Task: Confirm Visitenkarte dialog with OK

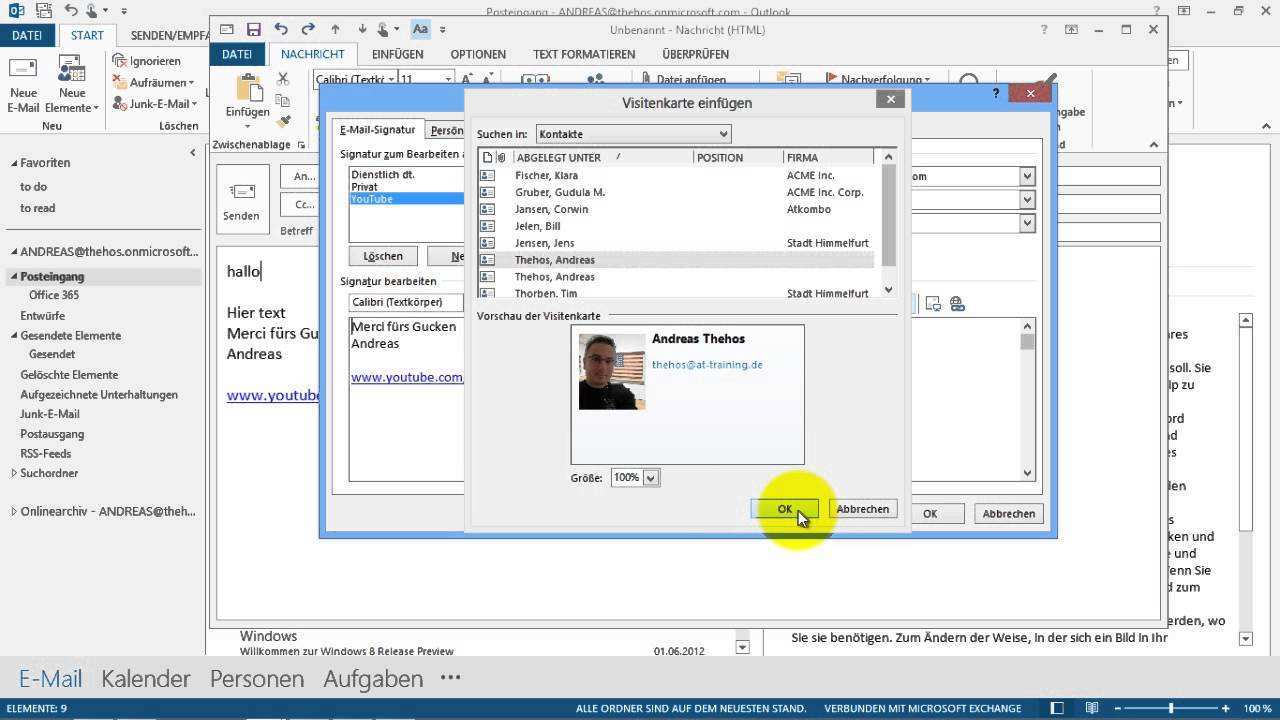Action: [784, 509]
